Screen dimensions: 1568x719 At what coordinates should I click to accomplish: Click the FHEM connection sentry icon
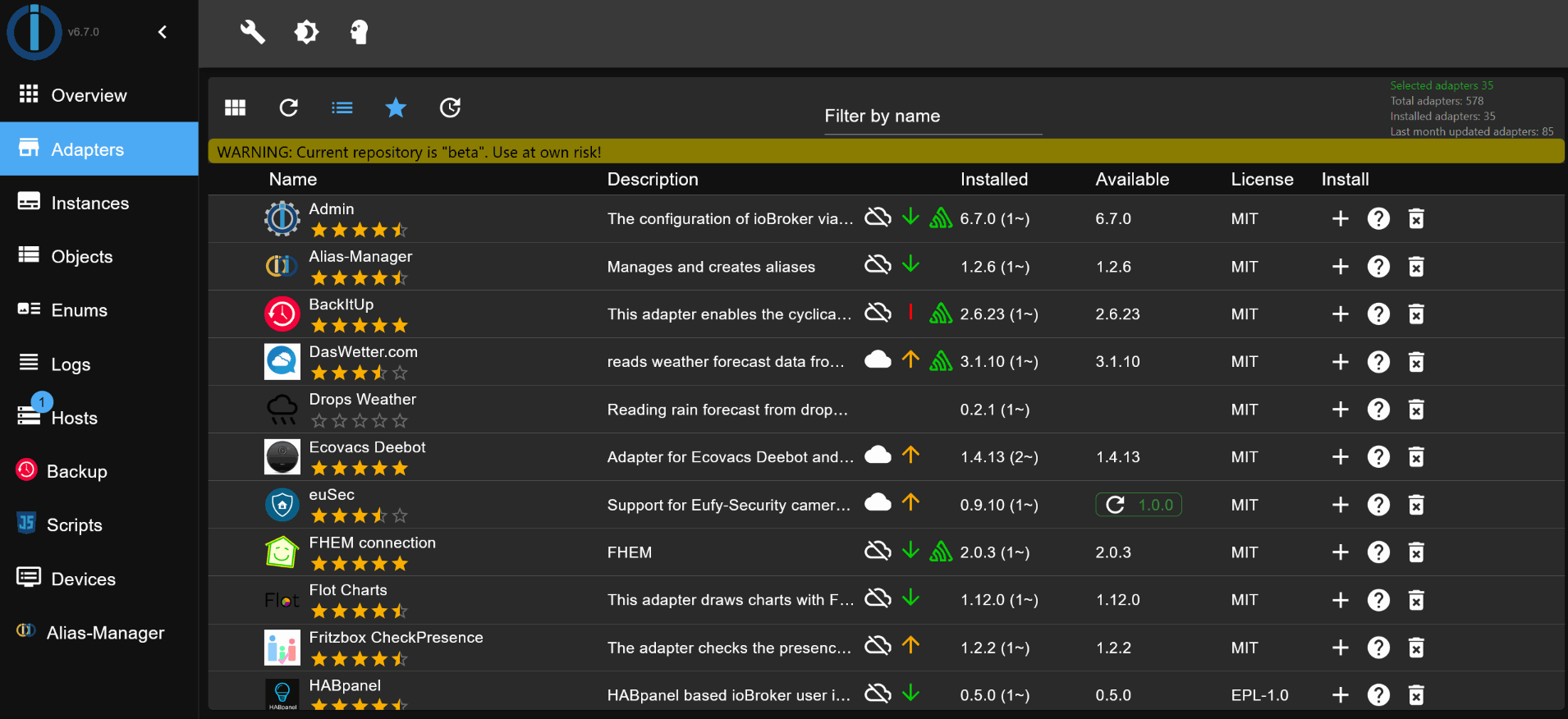941,552
